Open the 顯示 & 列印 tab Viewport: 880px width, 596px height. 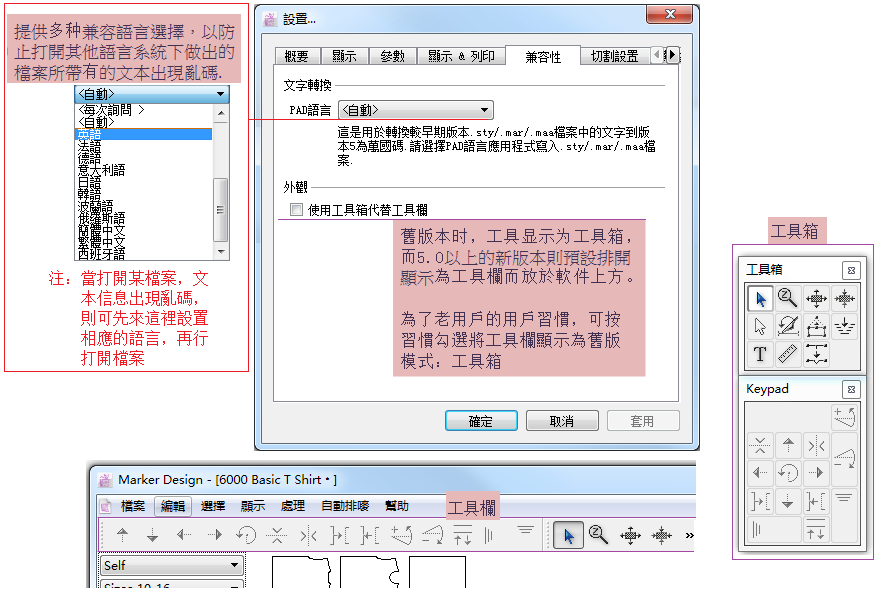461,57
